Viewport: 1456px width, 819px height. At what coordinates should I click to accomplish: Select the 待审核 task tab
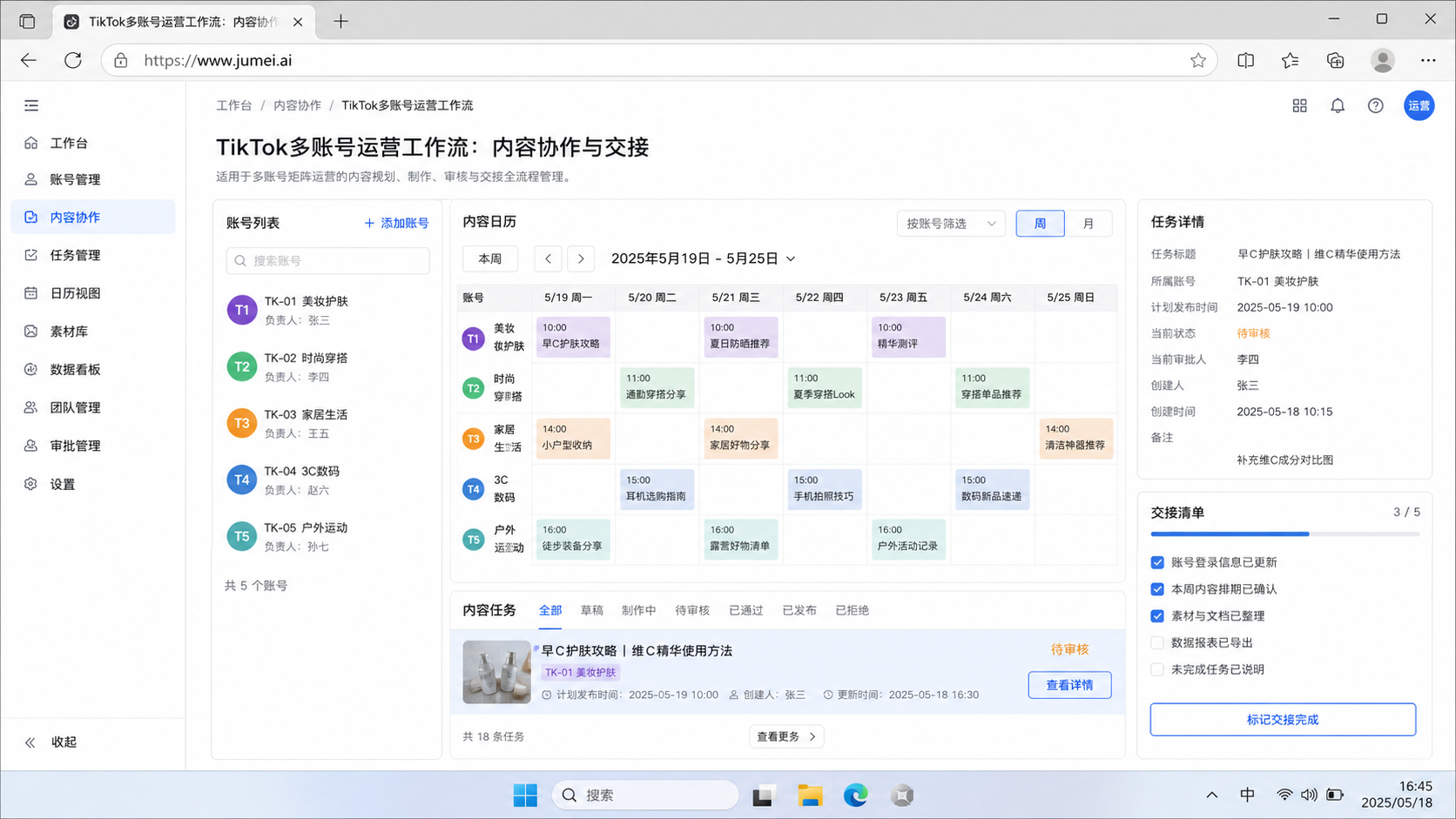tap(692, 610)
